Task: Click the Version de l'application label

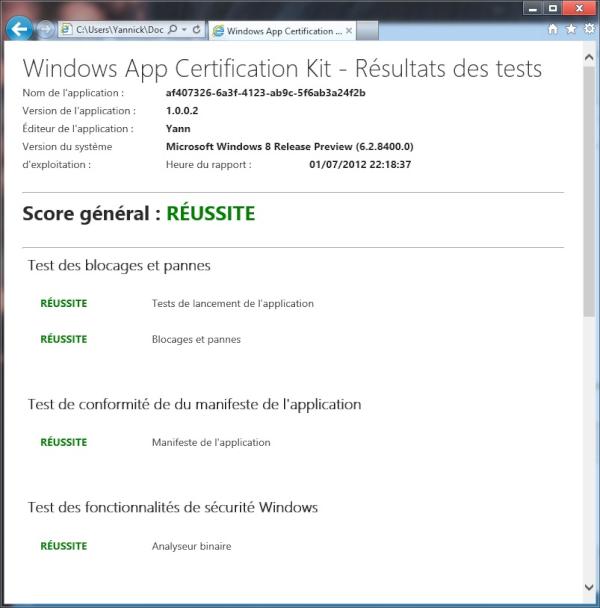Action: (x=79, y=111)
